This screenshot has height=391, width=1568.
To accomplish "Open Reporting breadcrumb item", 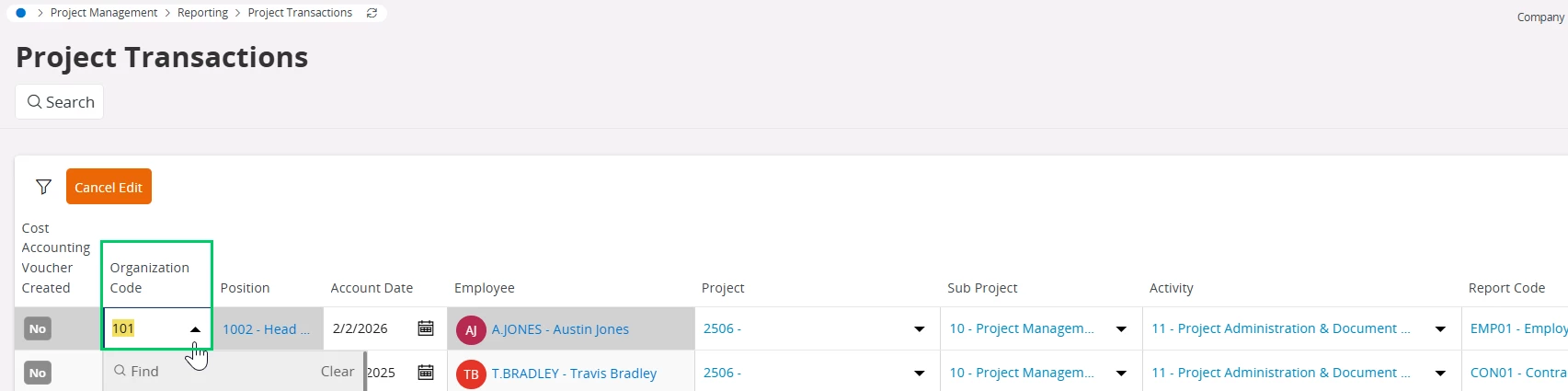I will coord(202,13).
